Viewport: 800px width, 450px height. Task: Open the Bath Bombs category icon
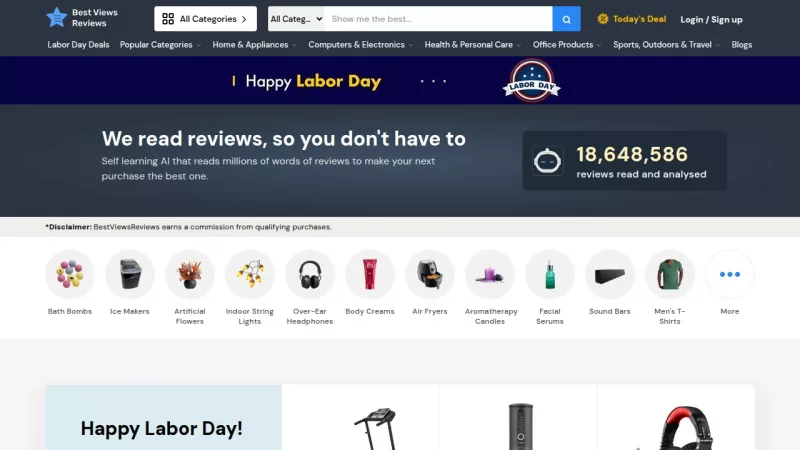70,274
